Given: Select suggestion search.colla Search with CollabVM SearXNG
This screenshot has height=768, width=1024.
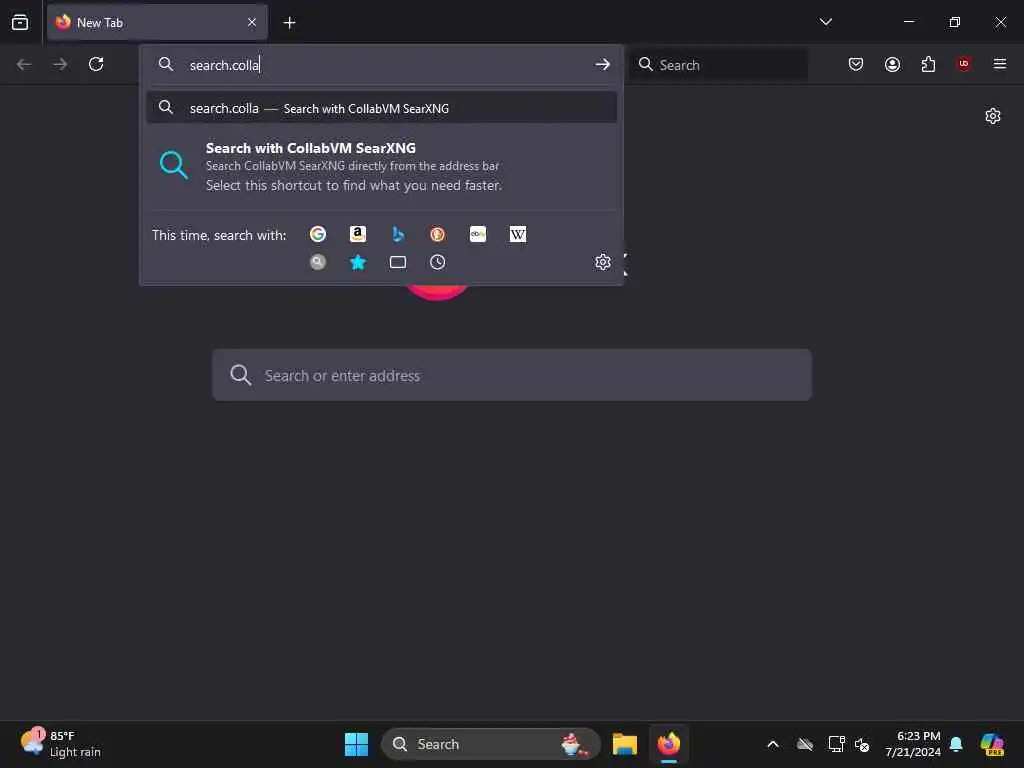Looking at the screenshot, I should click(x=381, y=108).
